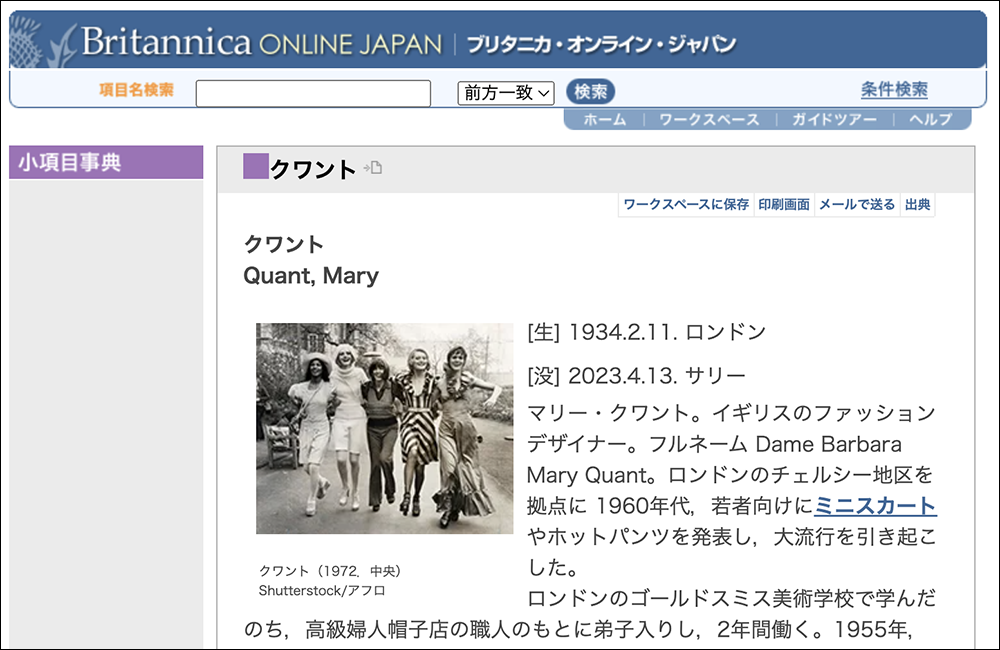This screenshot has width=1000, height=650.
Task: Open the 印刷画面 print view
Action: click(x=784, y=205)
